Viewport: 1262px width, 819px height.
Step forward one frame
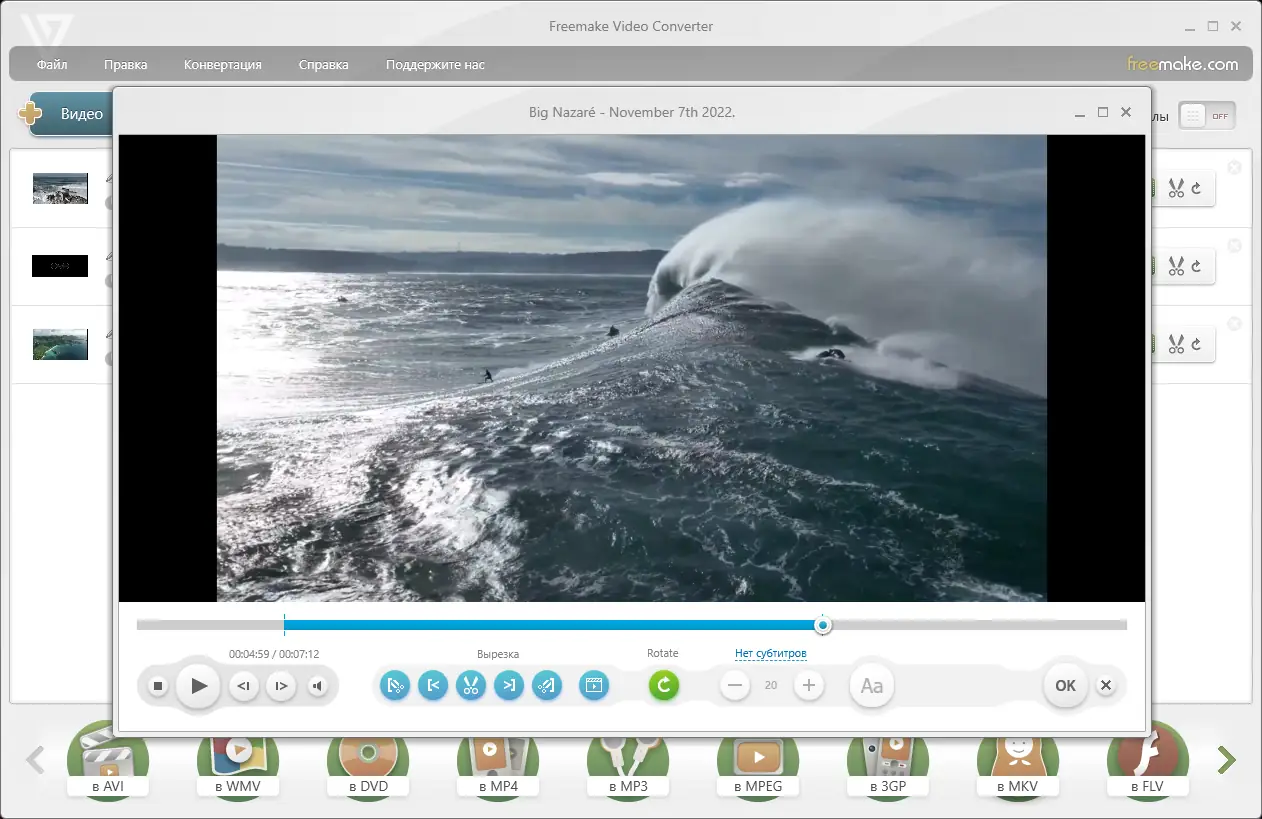click(x=281, y=686)
